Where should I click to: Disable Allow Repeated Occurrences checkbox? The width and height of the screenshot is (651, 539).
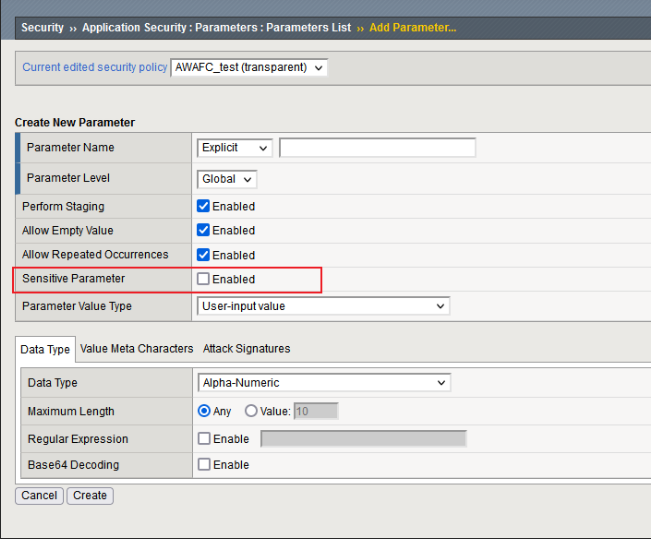204,255
